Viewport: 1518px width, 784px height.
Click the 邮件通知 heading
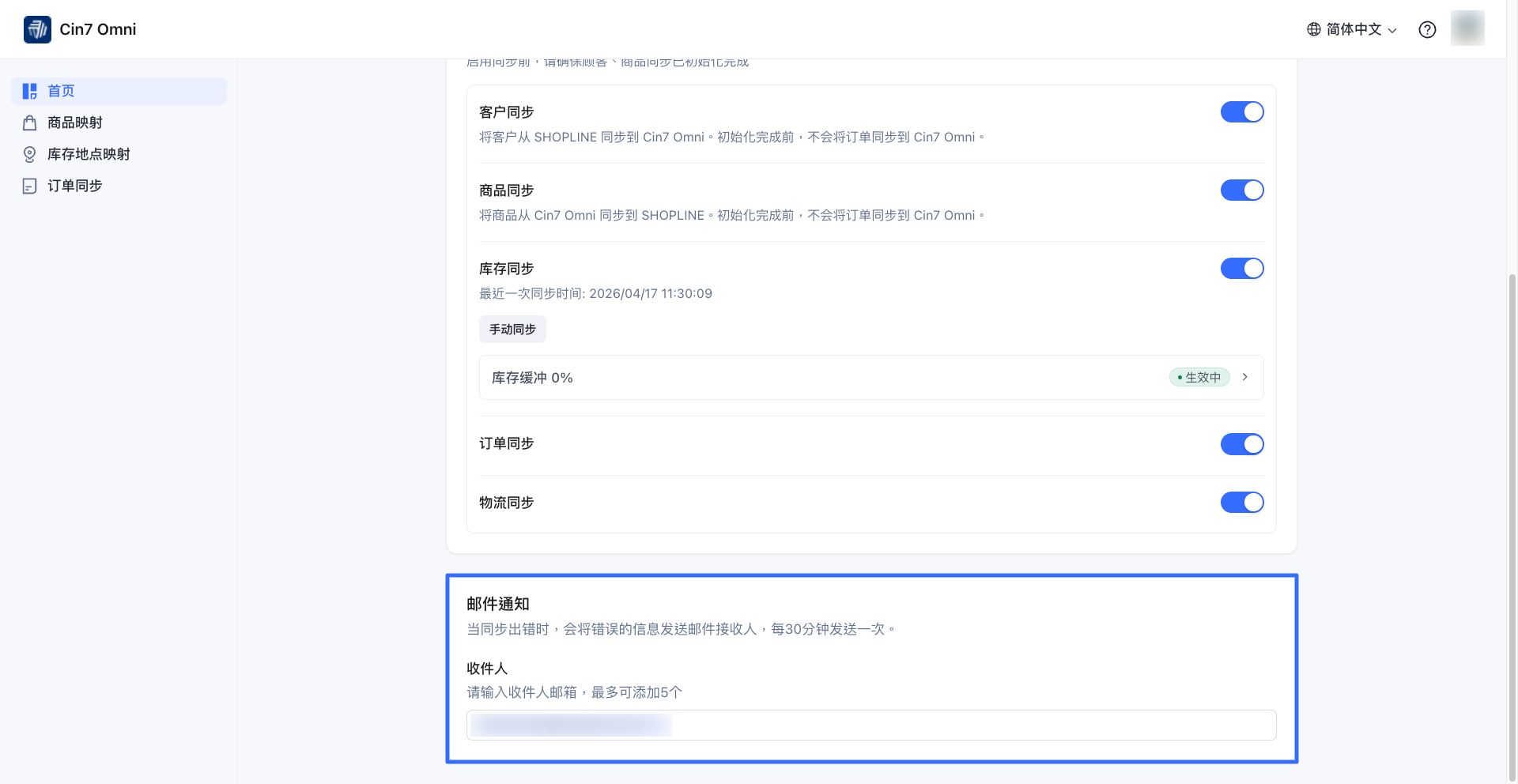tap(498, 604)
